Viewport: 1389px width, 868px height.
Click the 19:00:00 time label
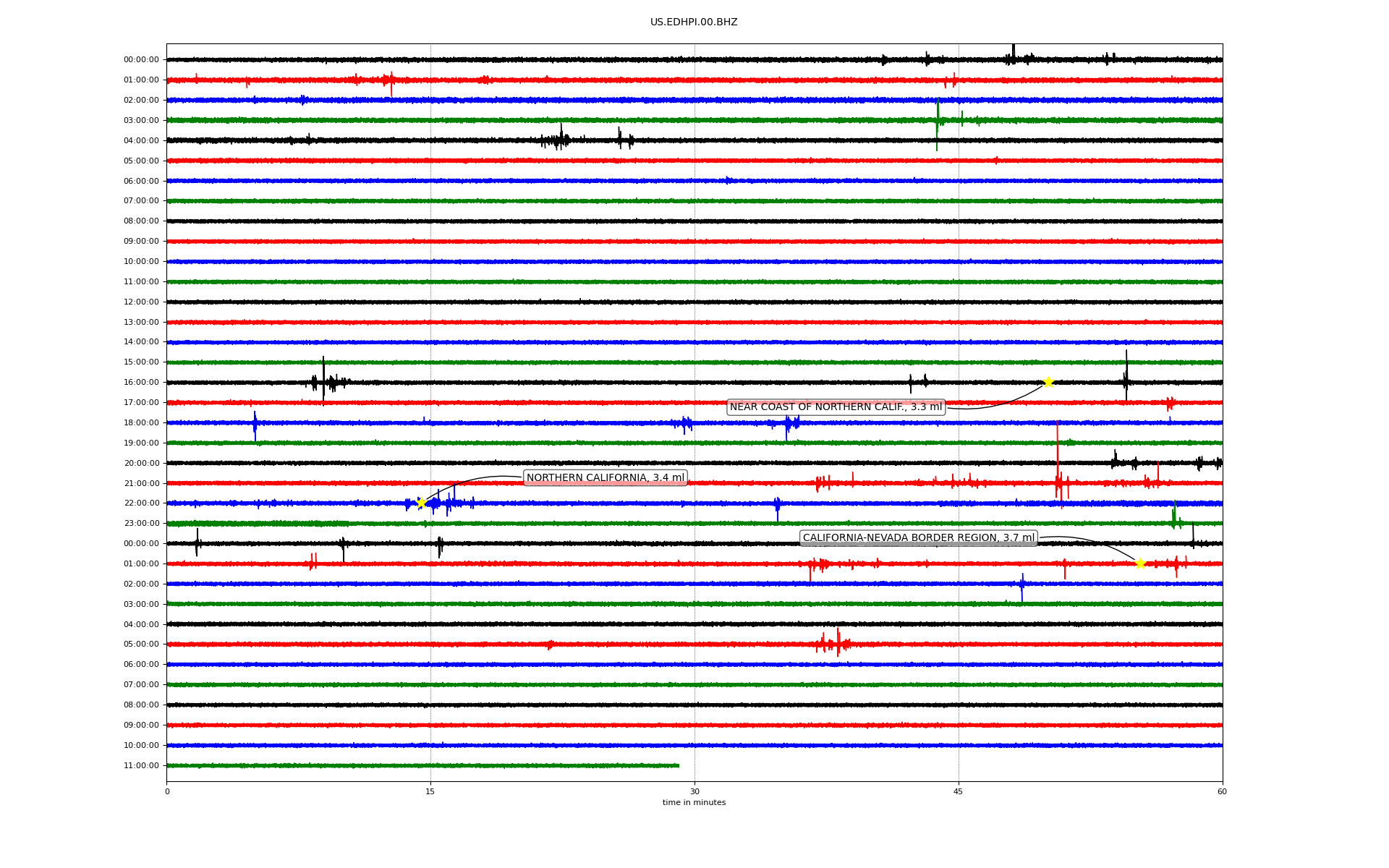141,443
